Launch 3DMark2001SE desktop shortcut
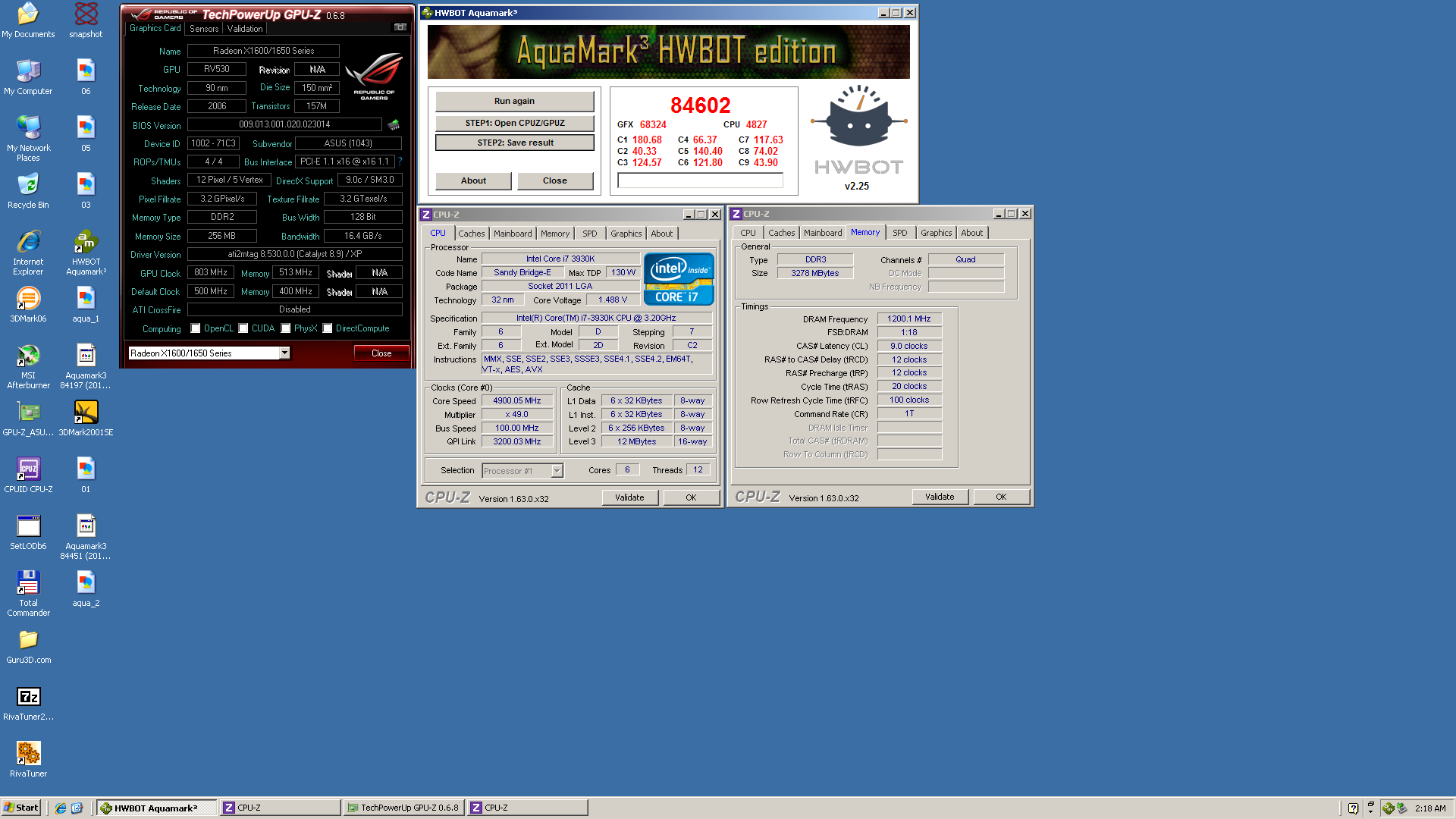1456x819 pixels. pyautogui.click(x=86, y=419)
